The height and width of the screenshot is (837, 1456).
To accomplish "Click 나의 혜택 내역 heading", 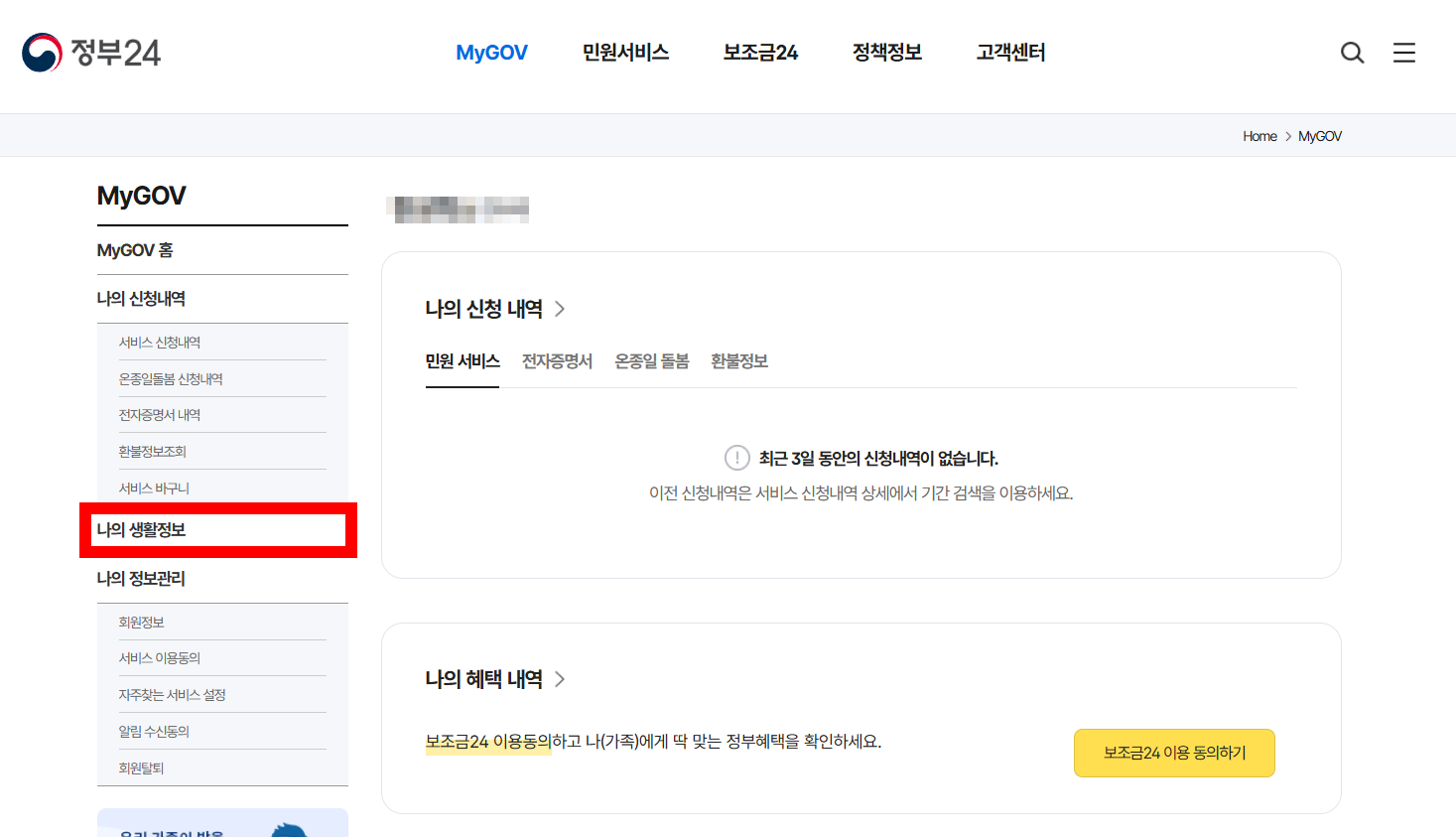I will (483, 679).
